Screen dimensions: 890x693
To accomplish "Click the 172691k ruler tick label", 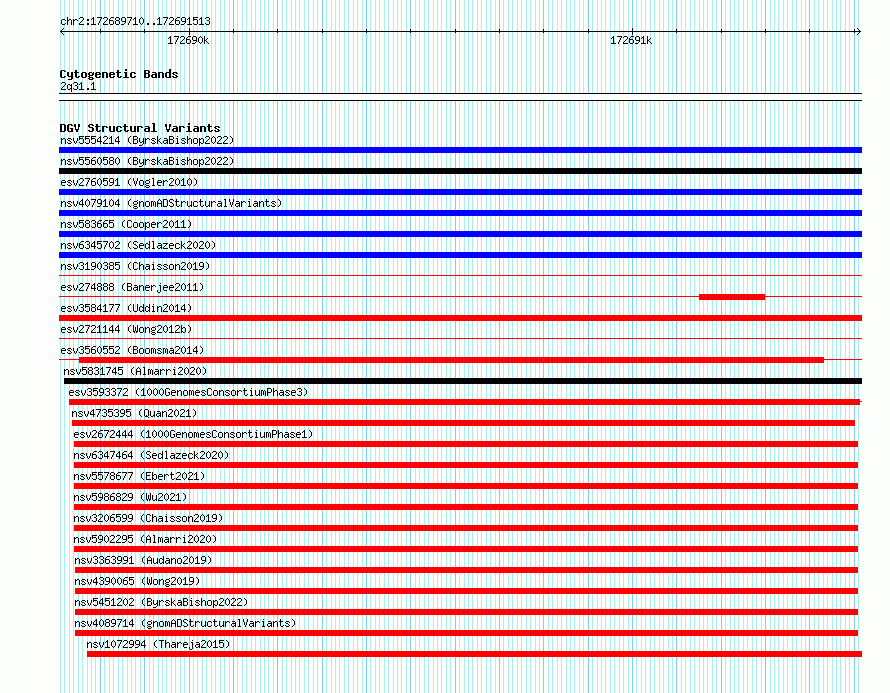I will pyautogui.click(x=631, y=41).
